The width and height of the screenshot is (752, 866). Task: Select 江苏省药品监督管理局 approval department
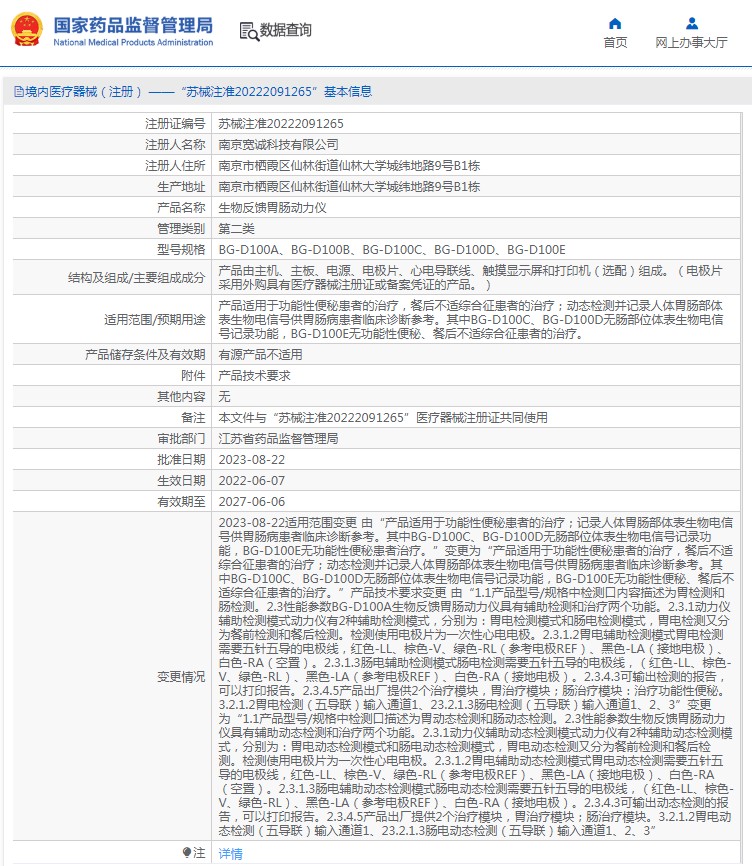tap(278, 439)
